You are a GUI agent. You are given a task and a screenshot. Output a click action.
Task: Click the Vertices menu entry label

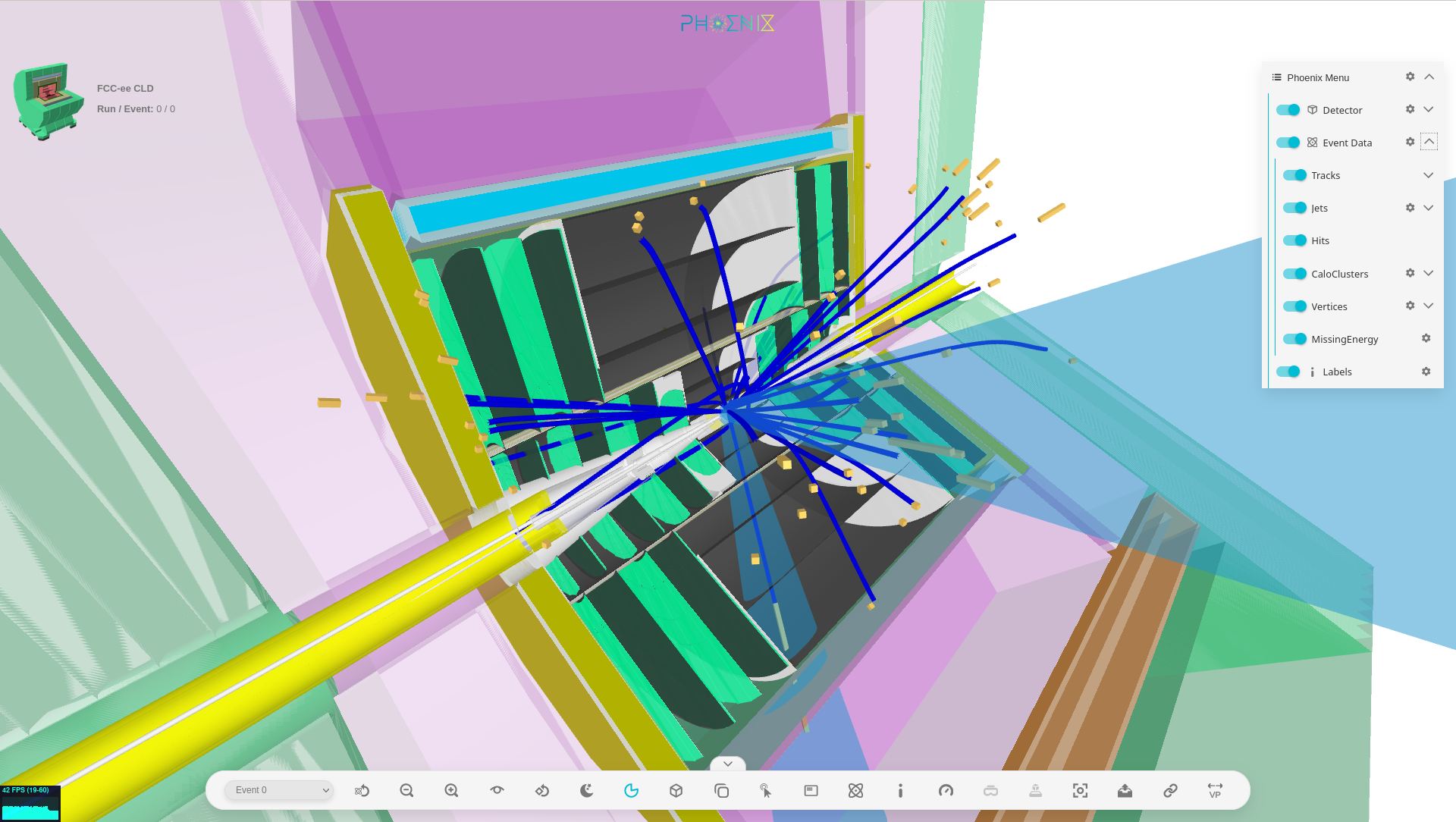click(1329, 306)
